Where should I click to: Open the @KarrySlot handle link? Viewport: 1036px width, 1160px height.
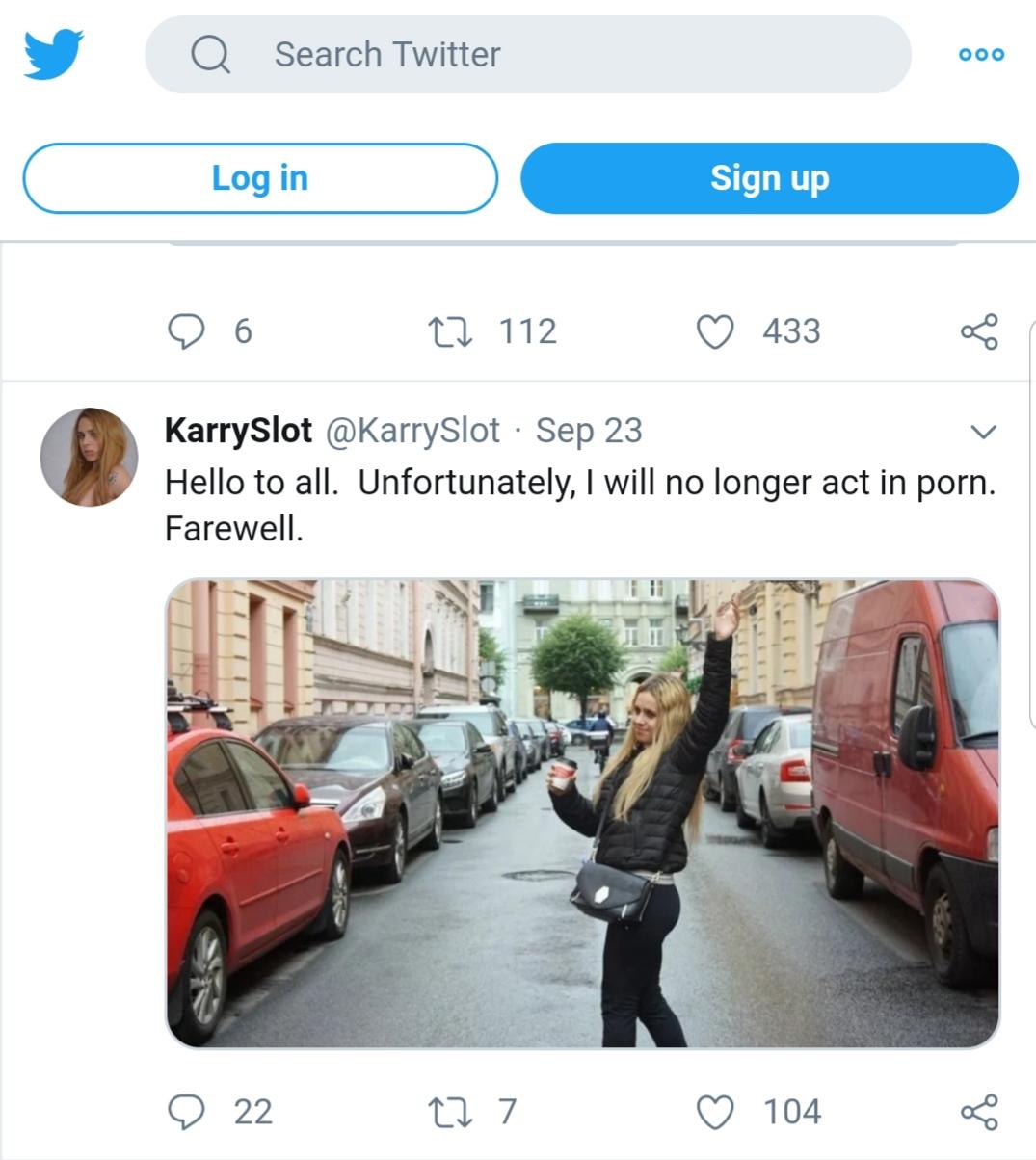[413, 430]
